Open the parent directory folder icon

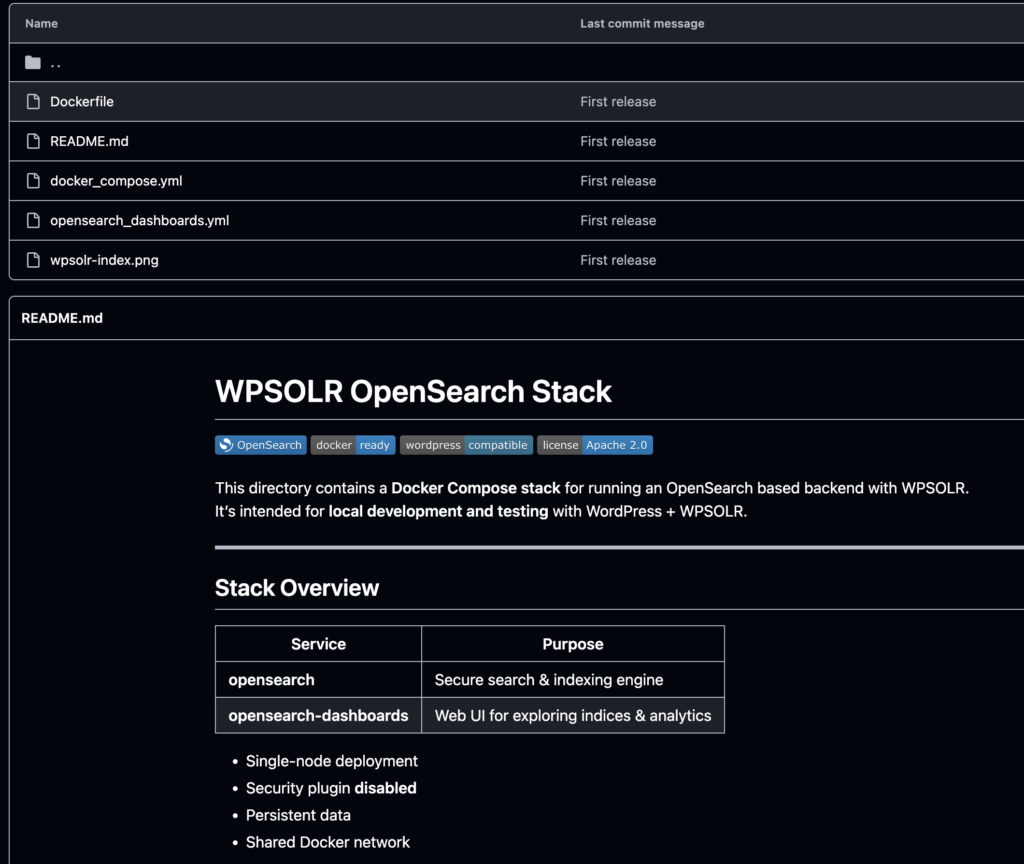33,63
